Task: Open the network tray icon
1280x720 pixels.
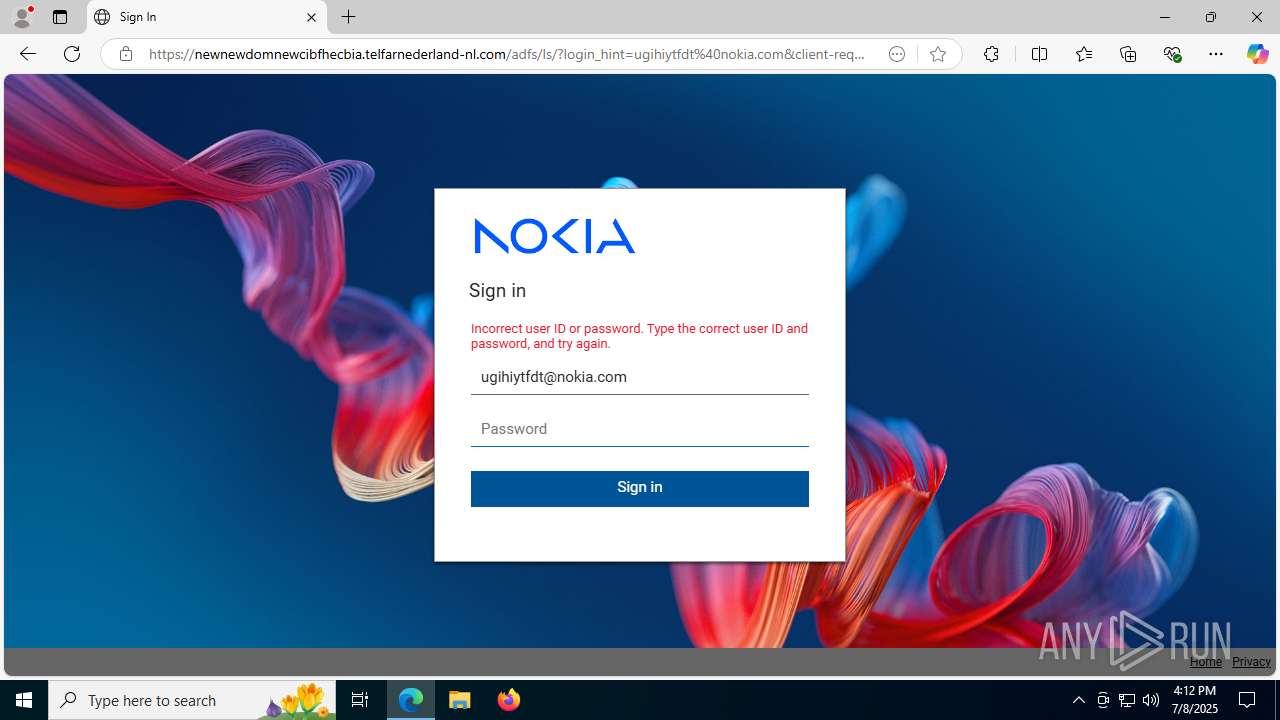Action: coord(1127,700)
